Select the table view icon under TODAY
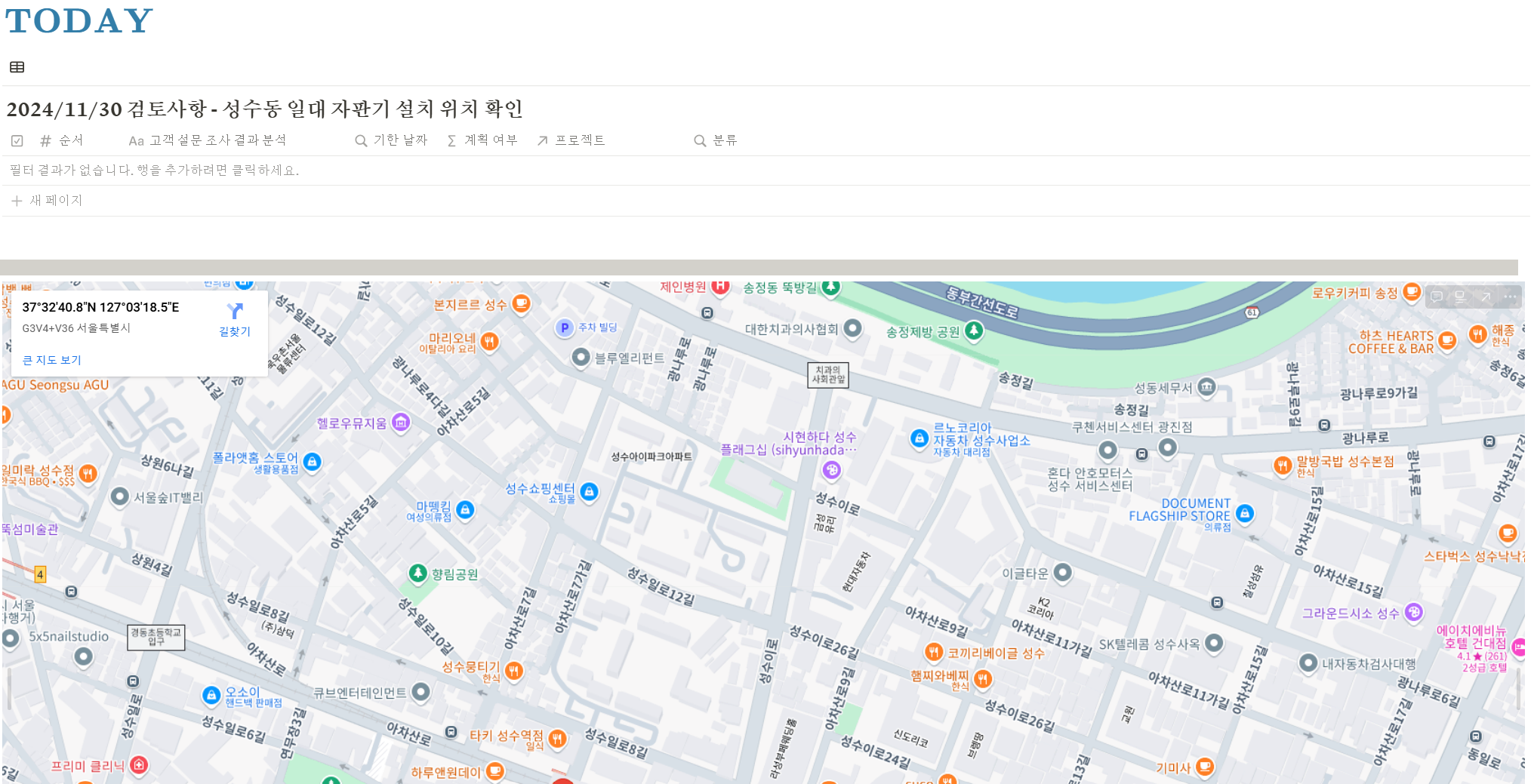The width and height of the screenshot is (1534, 784). 17,67
